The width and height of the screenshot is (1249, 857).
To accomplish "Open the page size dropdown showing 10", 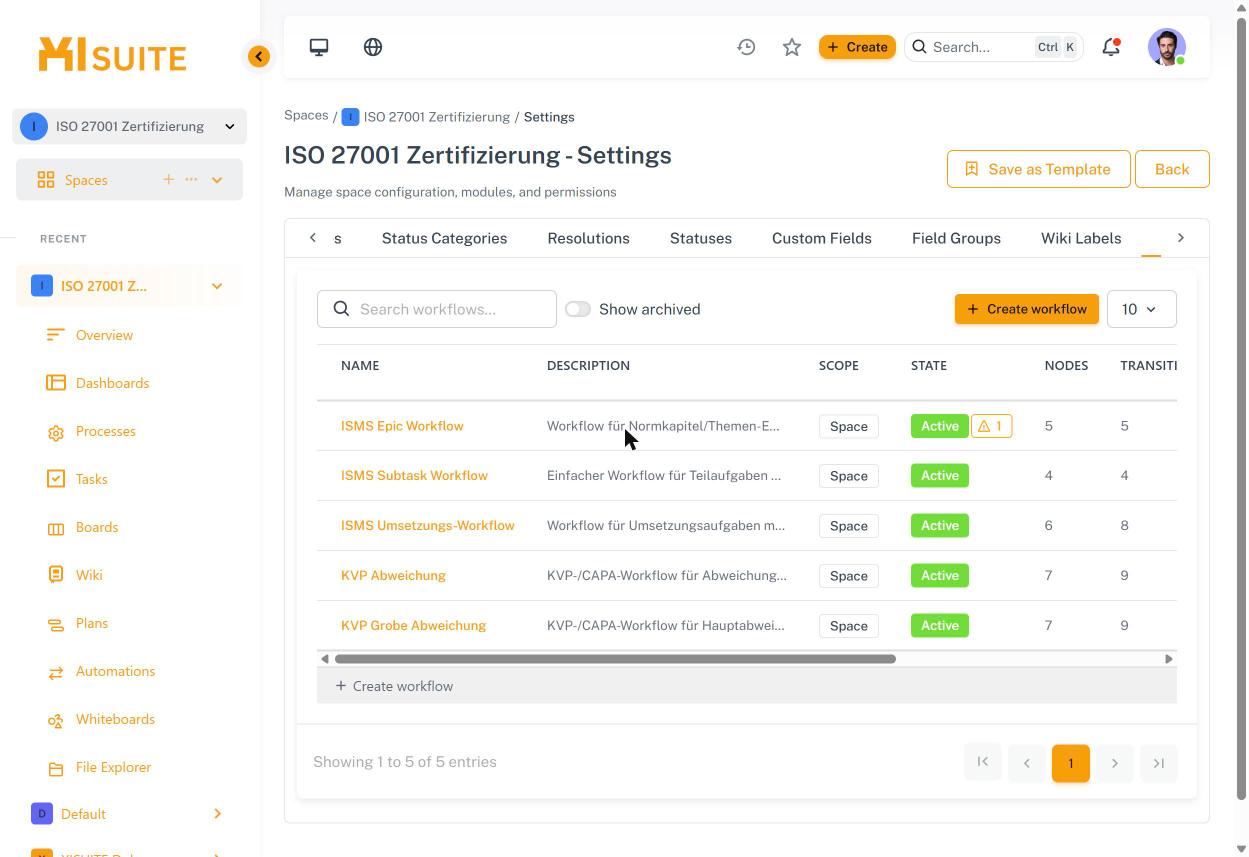I will pyautogui.click(x=1142, y=309).
